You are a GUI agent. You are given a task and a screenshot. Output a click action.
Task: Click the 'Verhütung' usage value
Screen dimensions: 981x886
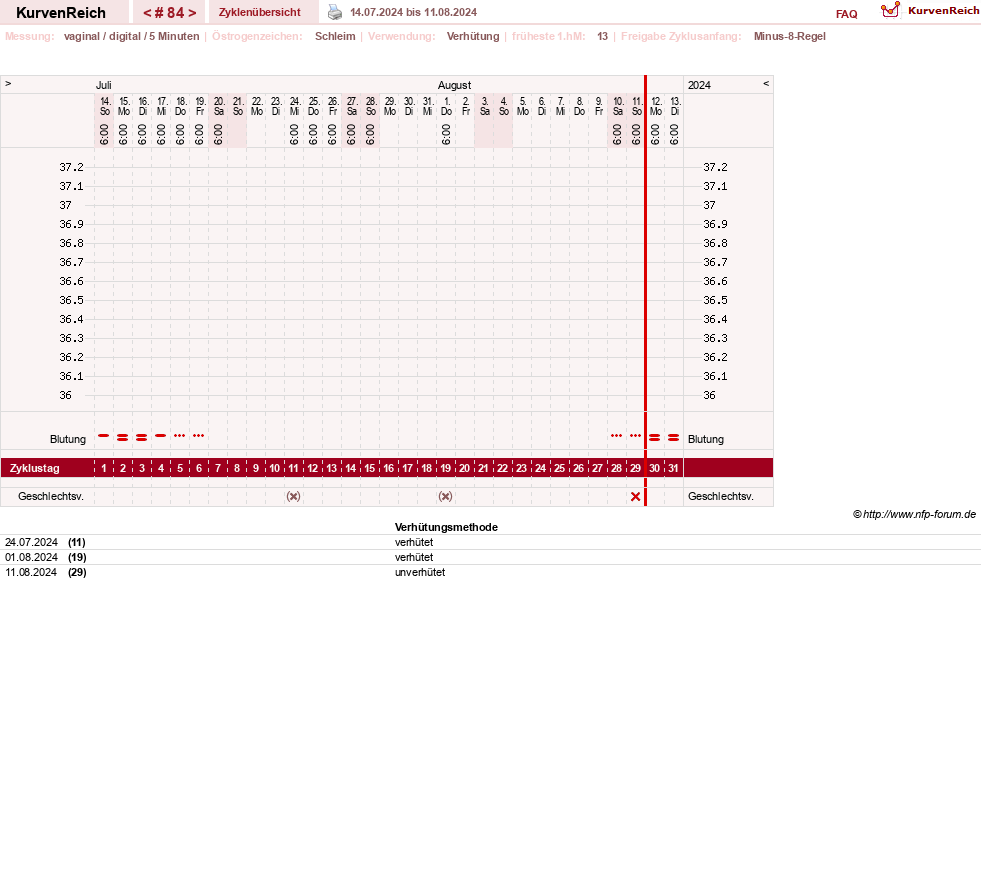click(x=473, y=36)
